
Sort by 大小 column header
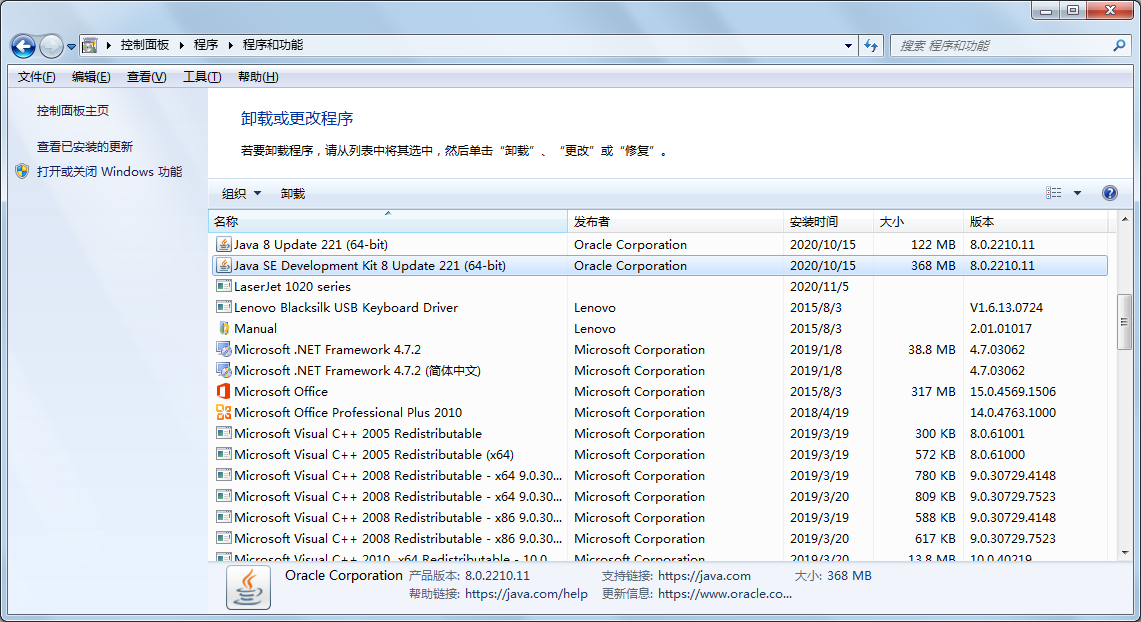click(918, 221)
